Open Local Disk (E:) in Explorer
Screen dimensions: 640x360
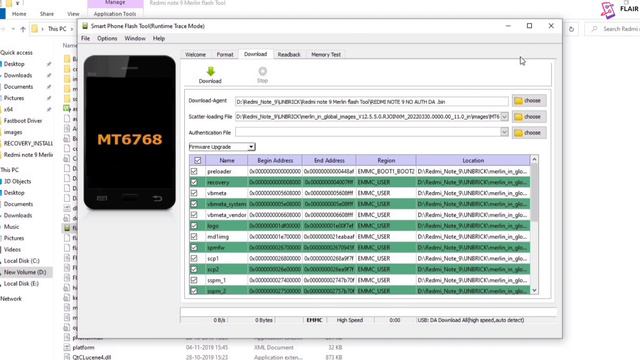(x=21, y=284)
